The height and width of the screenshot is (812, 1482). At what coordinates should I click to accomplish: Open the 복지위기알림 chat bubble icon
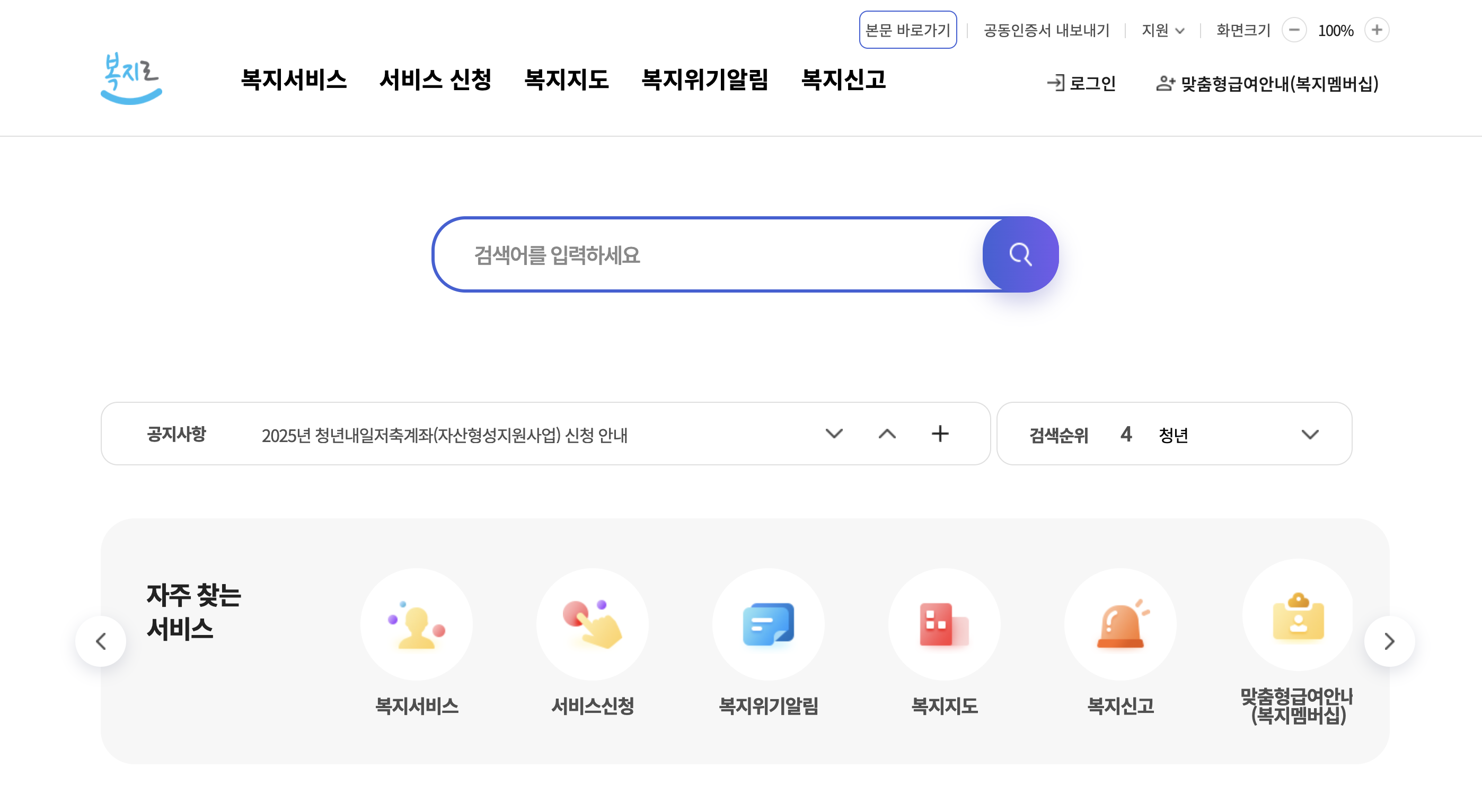[768, 625]
